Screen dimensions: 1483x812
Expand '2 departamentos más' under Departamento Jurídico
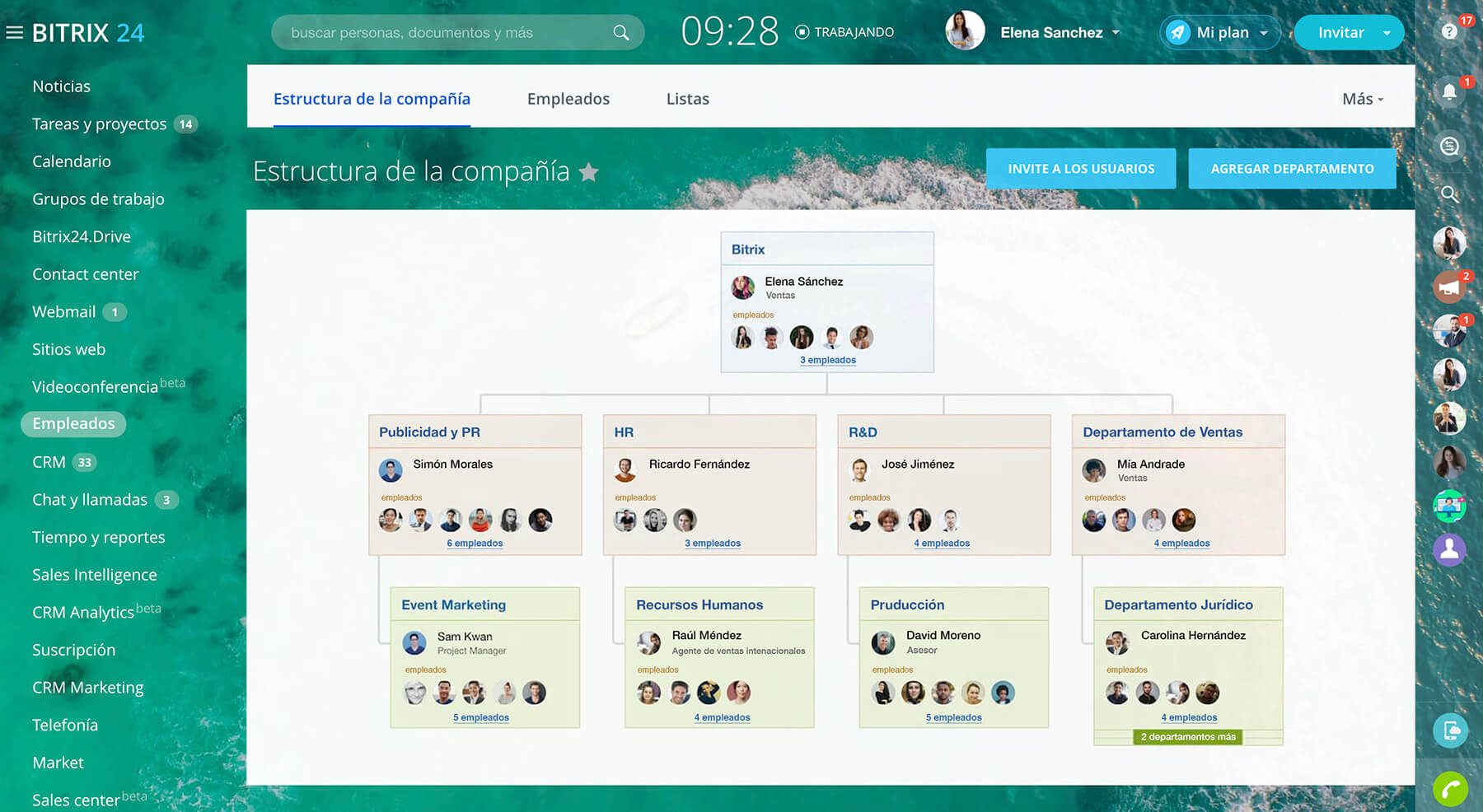[x=1188, y=737]
